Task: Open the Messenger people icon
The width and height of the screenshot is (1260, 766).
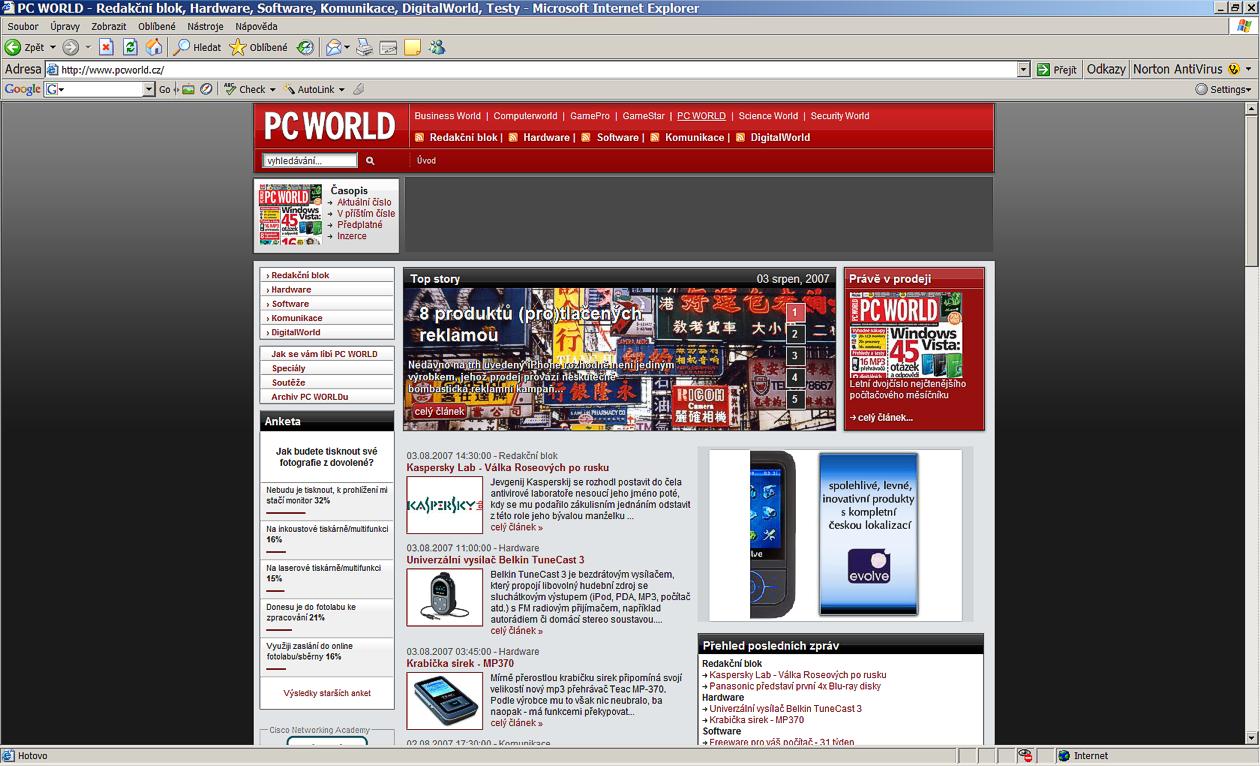Action: pyautogui.click(x=436, y=47)
